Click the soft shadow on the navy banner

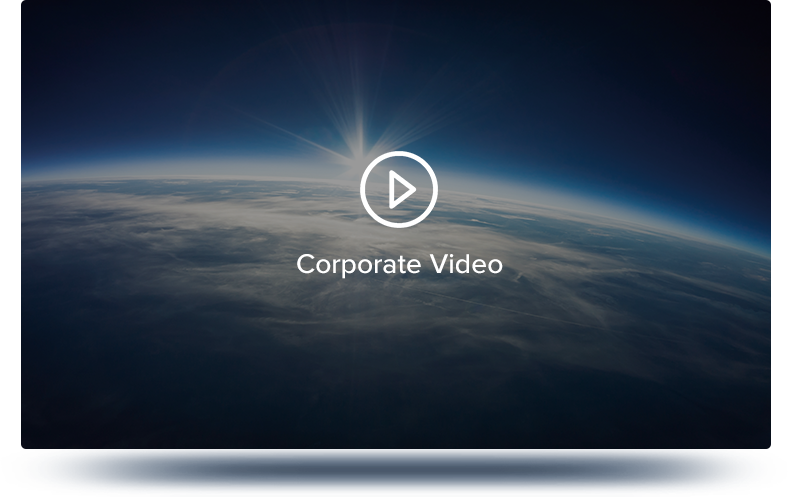click(400, 467)
